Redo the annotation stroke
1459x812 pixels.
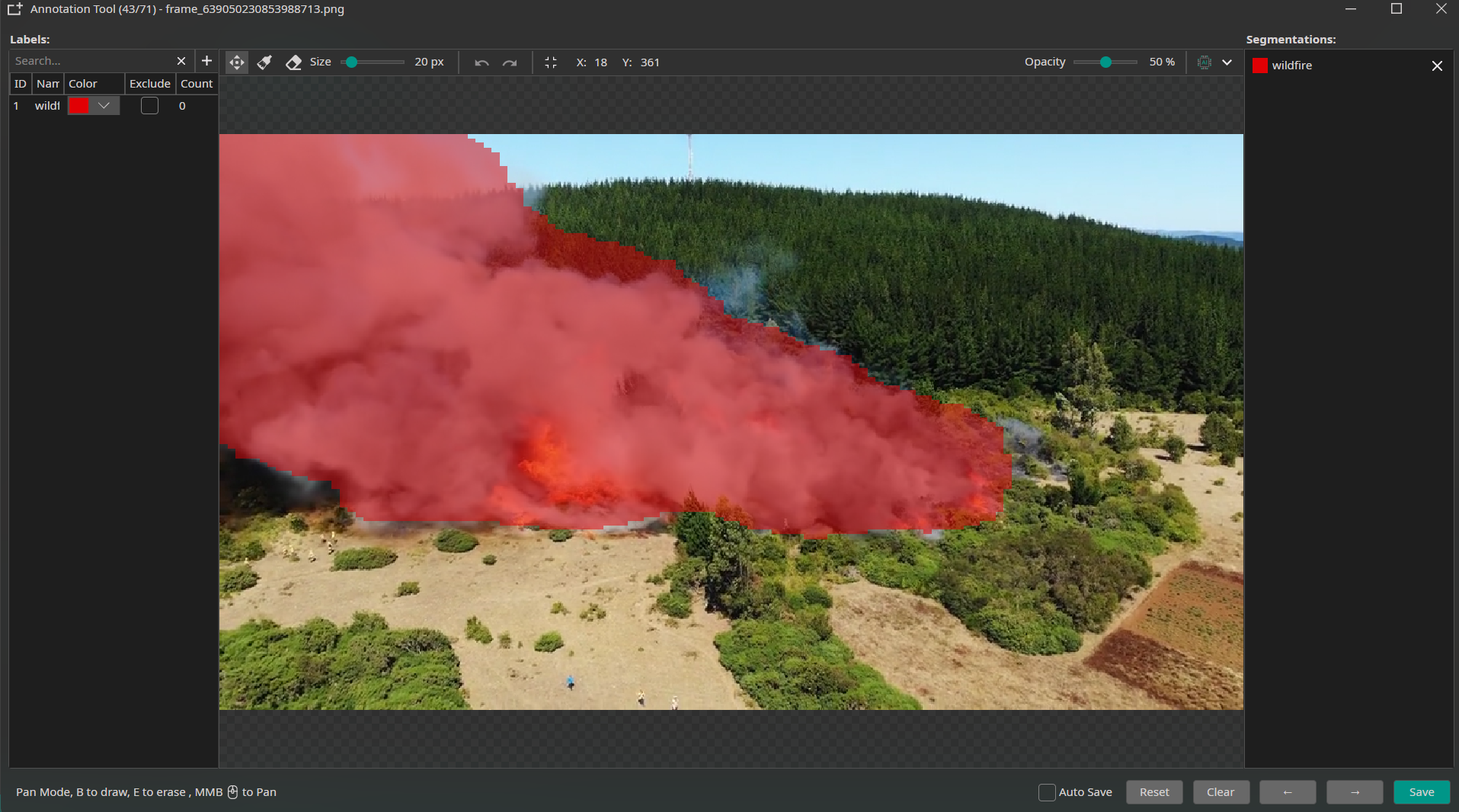[510, 62]
